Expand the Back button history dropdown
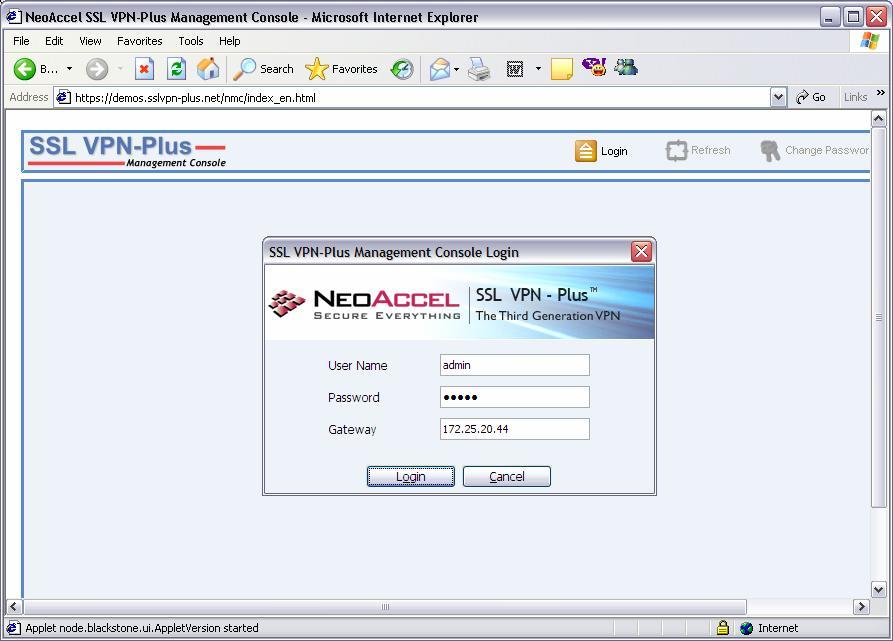893x641 pixels. pos(69,69)
